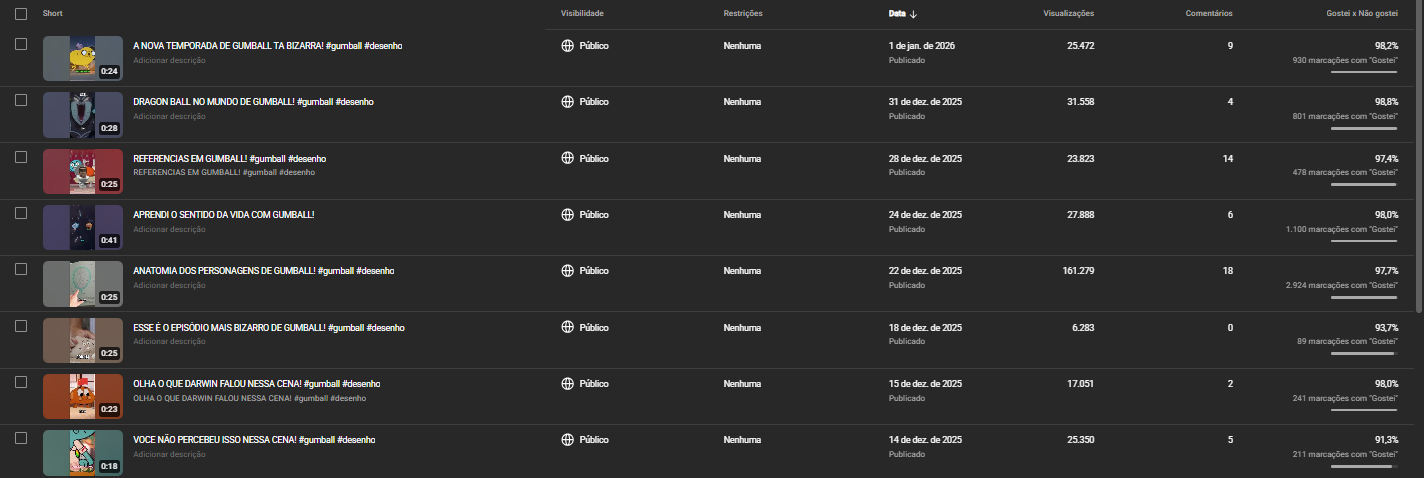The width and height of the screenshot is (1424, 478).
Task: Sort by the Visualizações column header
Action: tap(1068, 14)
